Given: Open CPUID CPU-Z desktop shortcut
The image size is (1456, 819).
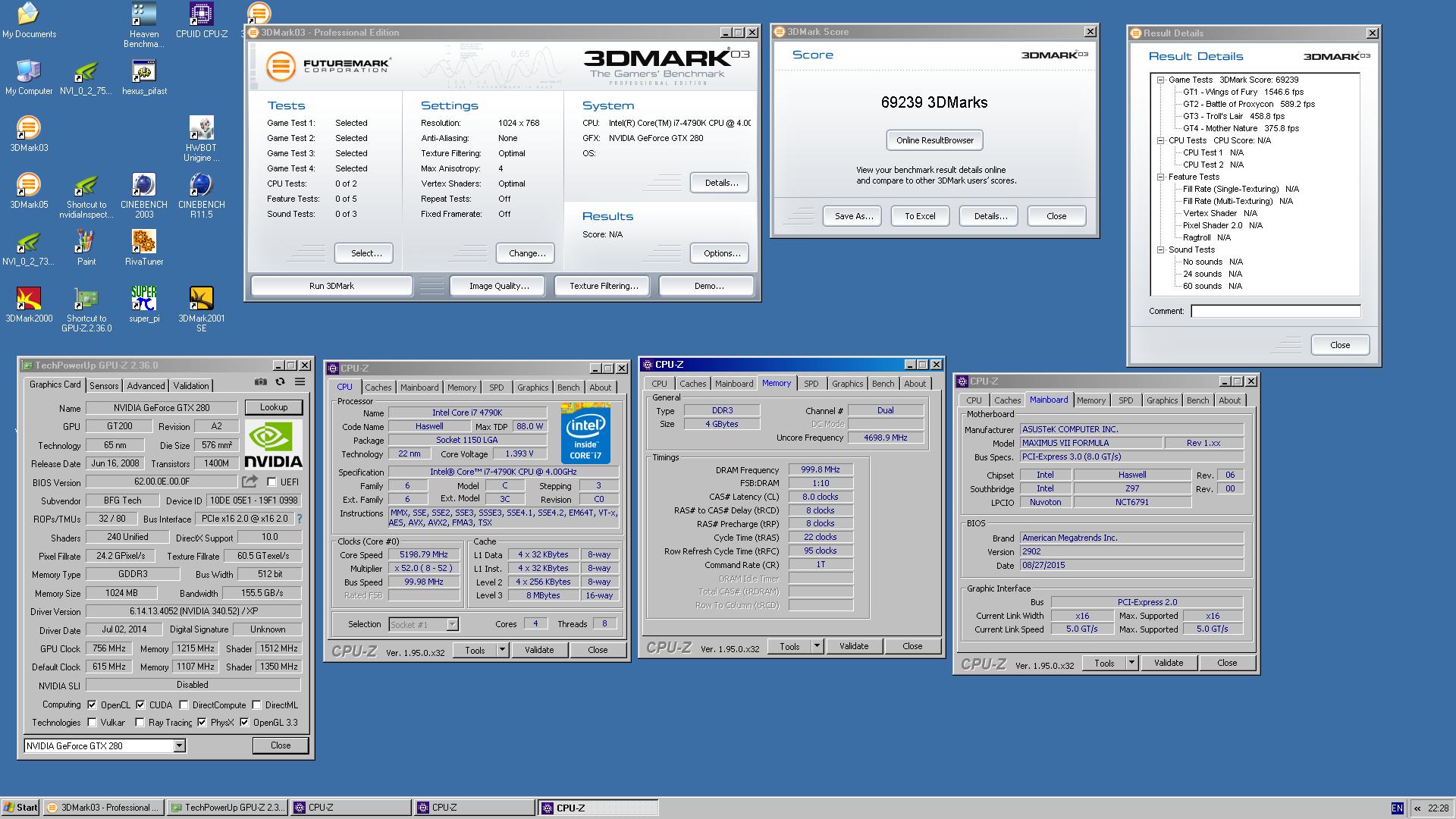Looking at the screenshot, I should click(201, 20).
